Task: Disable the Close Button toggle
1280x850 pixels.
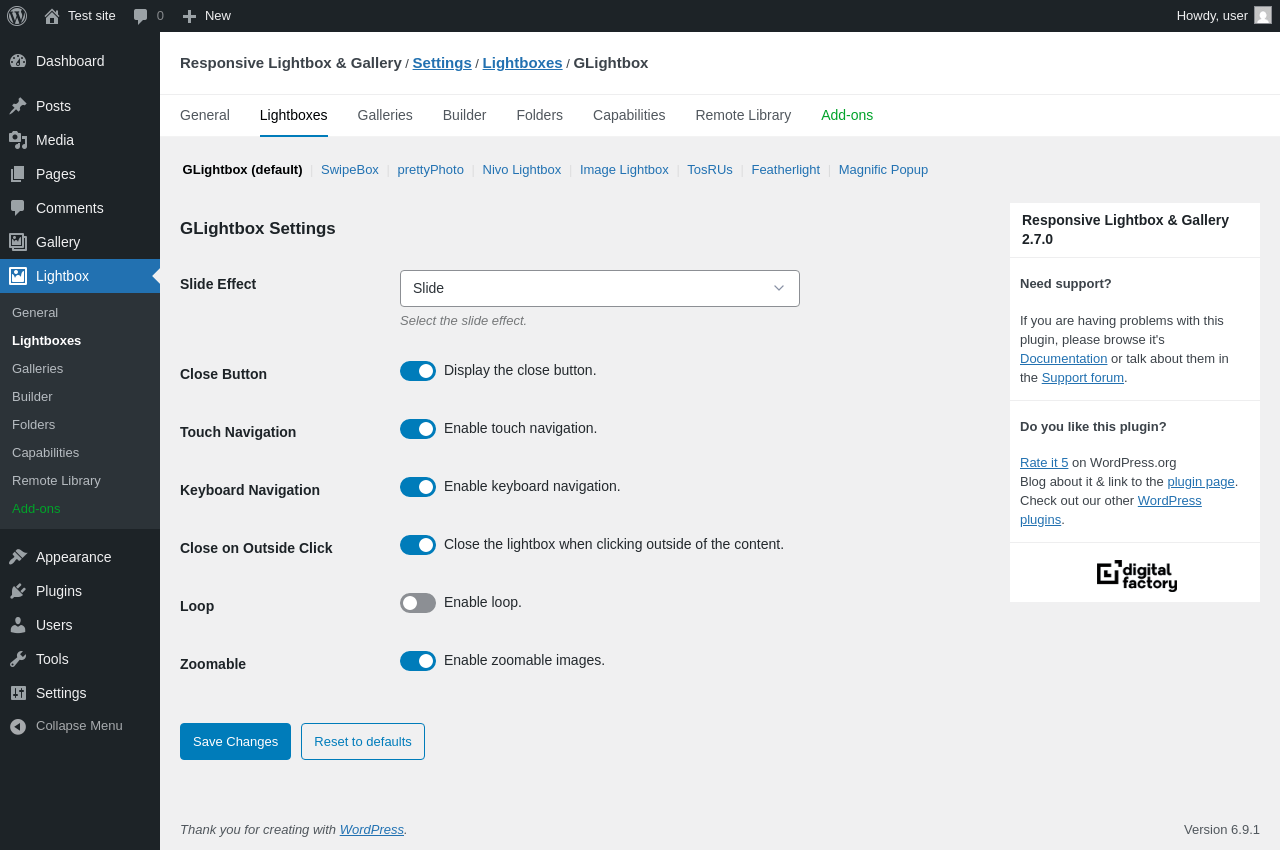Action: click(418, 371)
